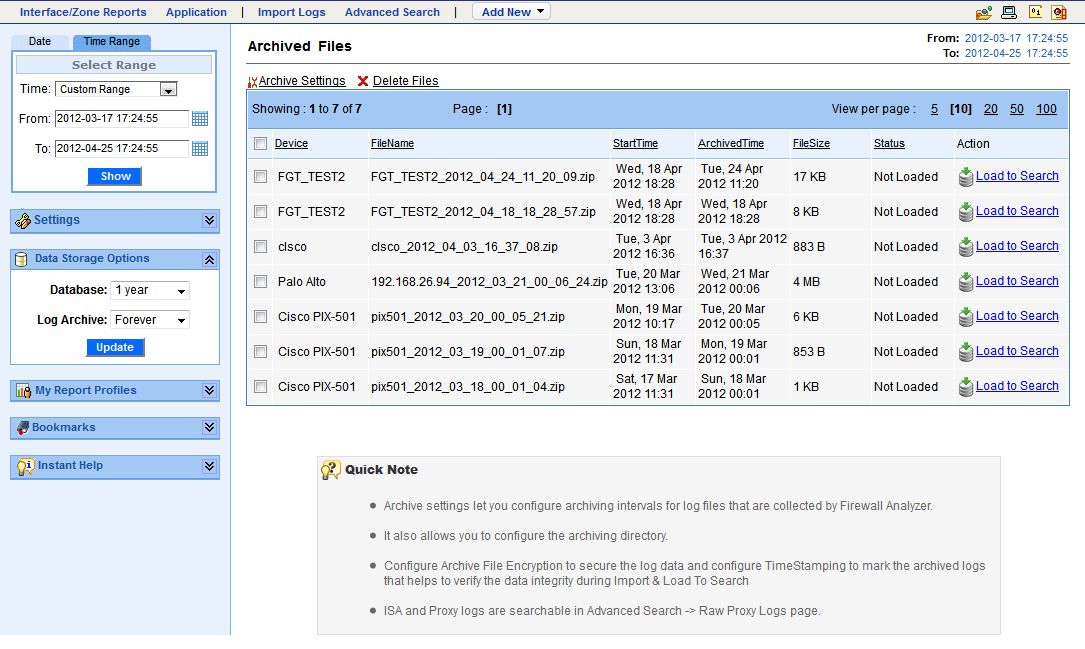Click the computer monitor icon at top right
Viewport: 1085px width, 649px height.
[1009, 12]
